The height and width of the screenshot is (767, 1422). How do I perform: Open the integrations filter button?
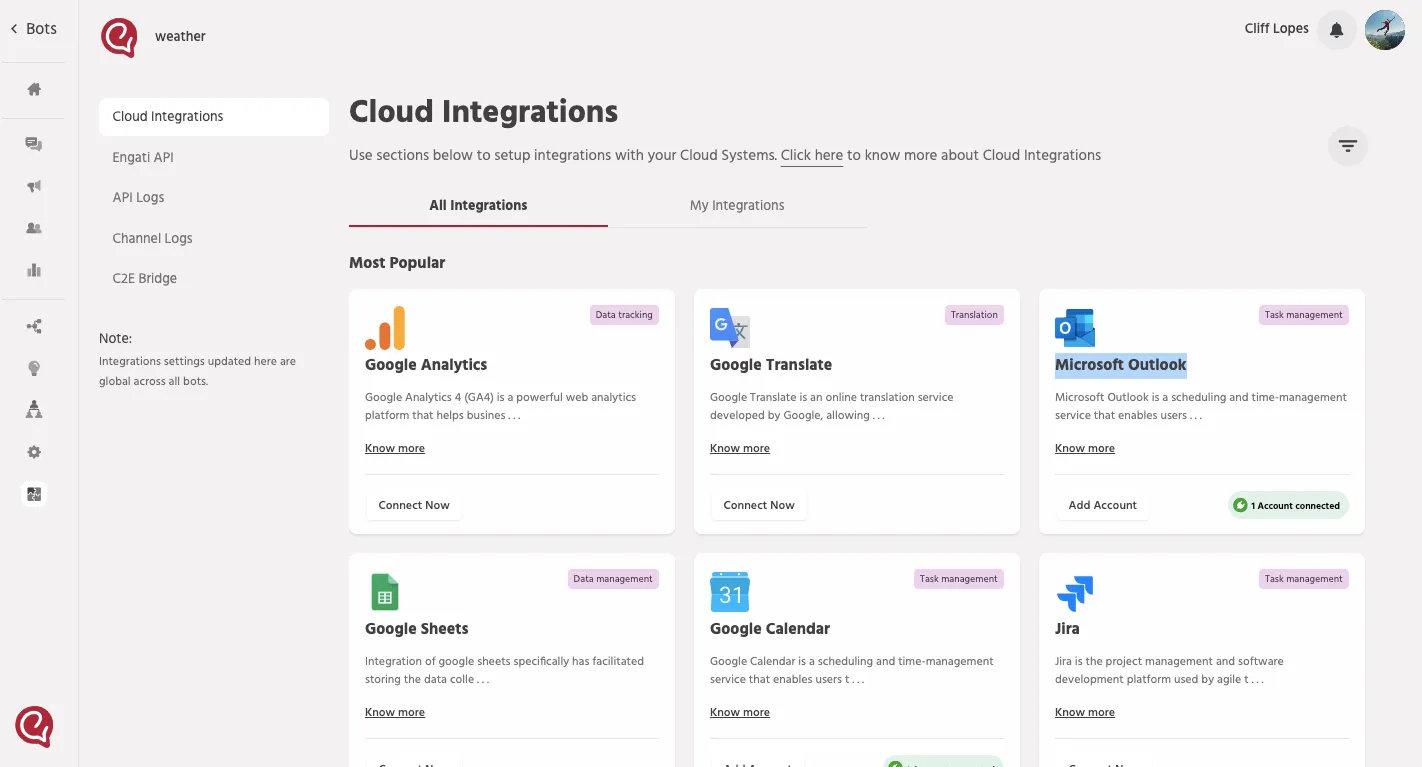[x=1348, y=146]
